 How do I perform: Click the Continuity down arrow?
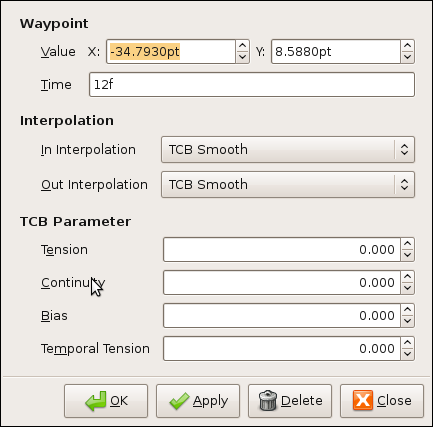point(407,288)
